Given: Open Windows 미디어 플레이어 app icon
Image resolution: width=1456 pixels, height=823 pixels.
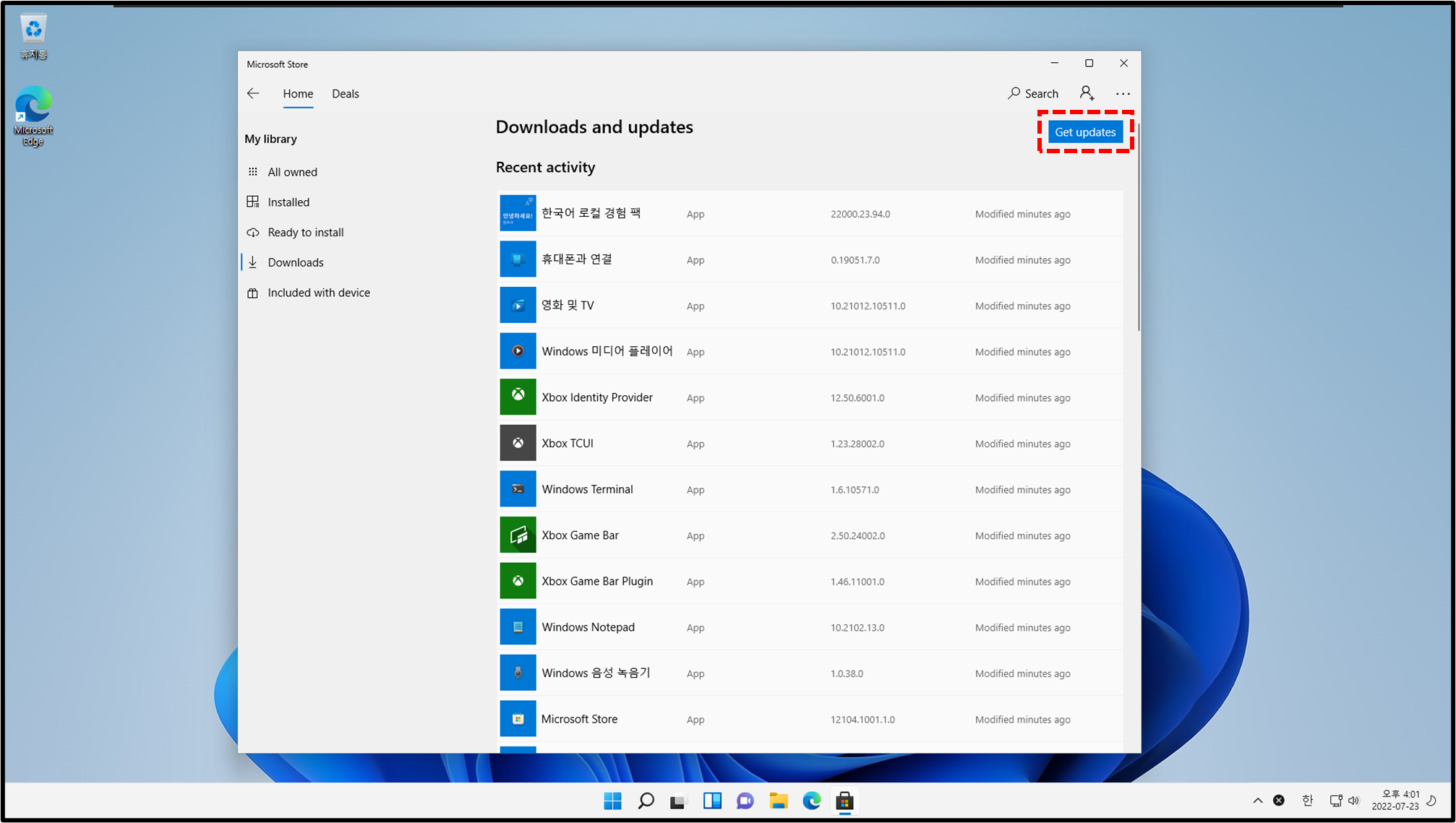Looking at the screenshot, I should [x=518, y=351].
